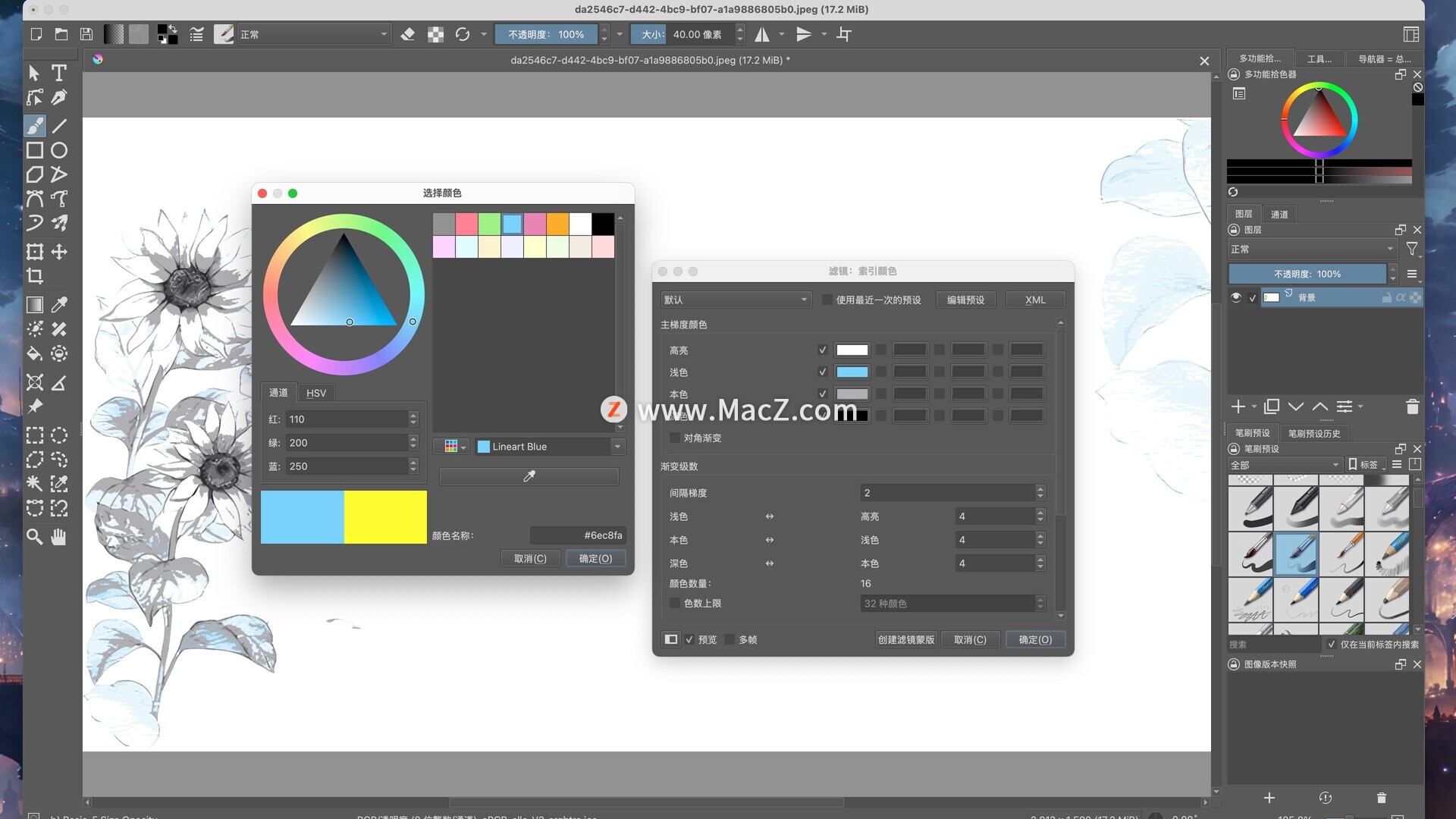Toggle the 浅色 color checkbox

[822, 372]
